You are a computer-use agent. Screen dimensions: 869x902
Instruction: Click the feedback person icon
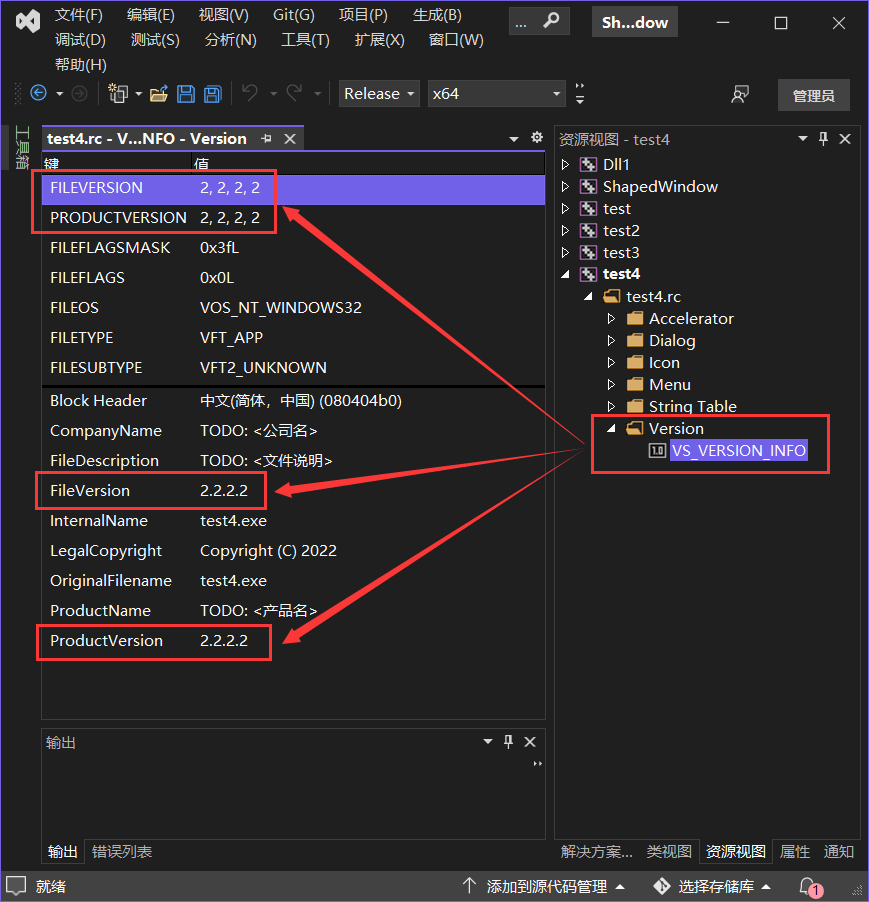[740, 94]
